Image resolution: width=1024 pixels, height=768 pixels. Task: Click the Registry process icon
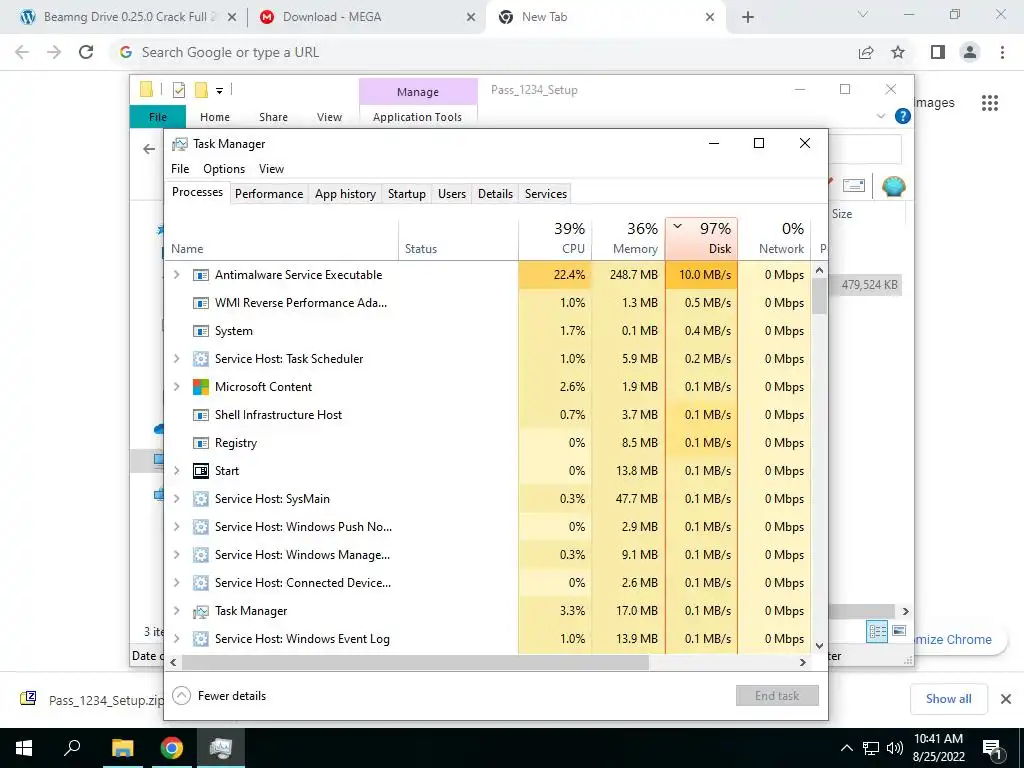click(x=200, y=443)
